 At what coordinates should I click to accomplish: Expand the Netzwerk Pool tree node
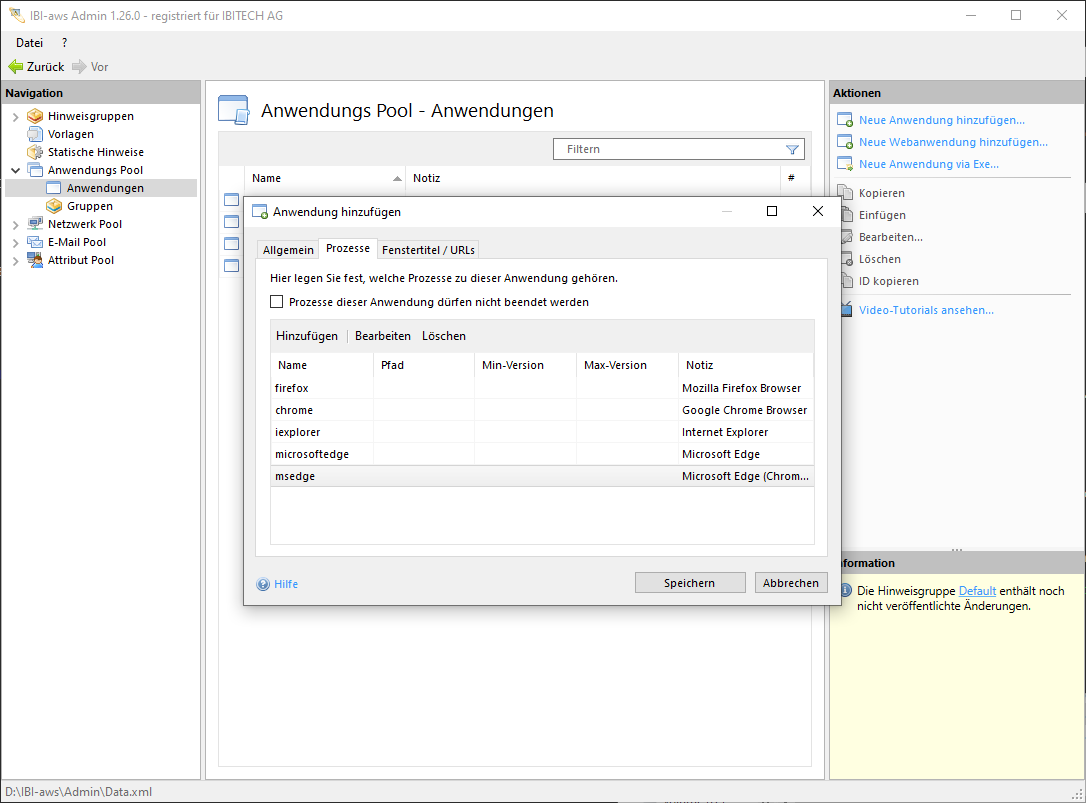coord(16,225)
